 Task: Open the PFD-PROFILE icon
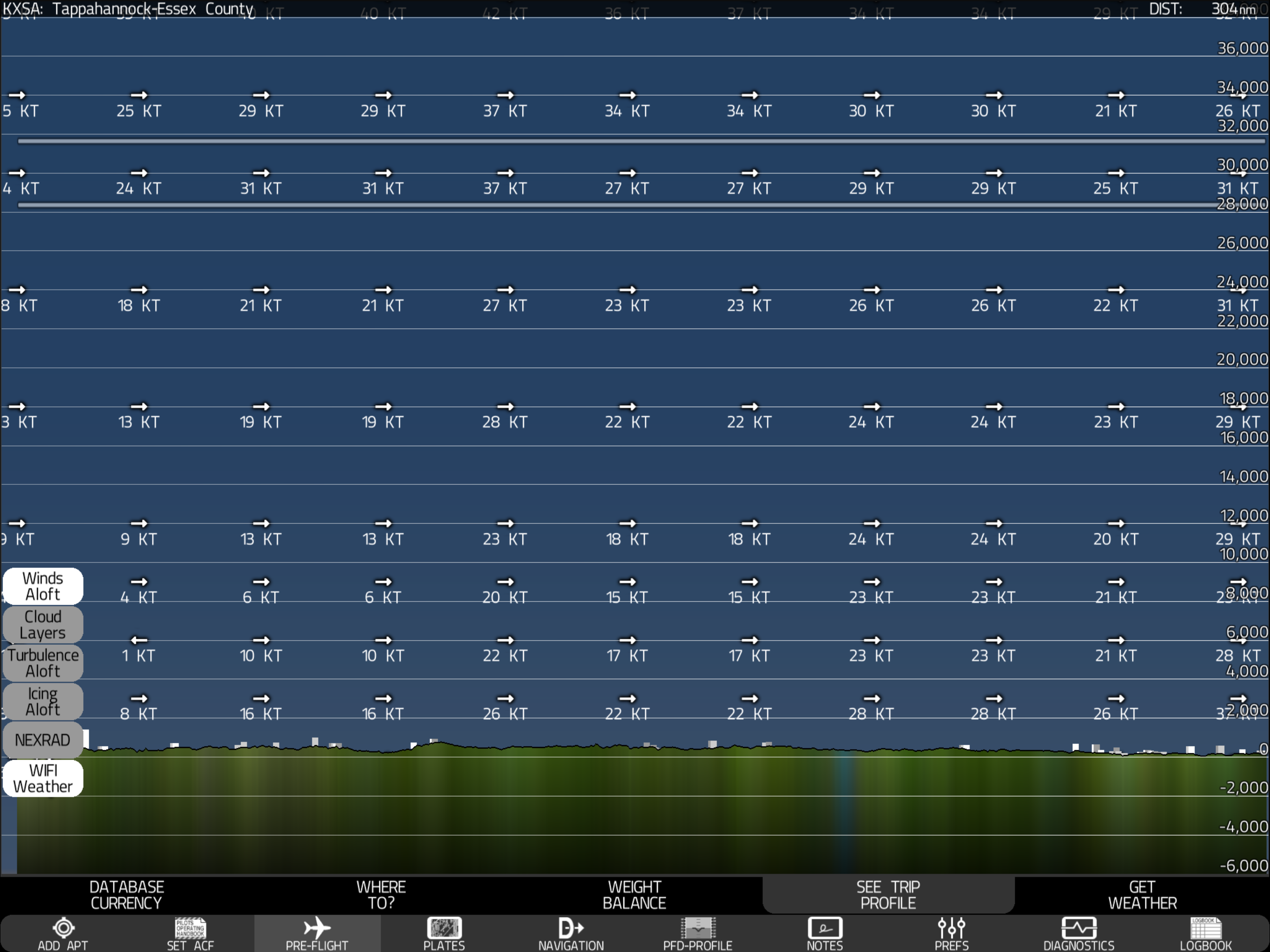tap(698, 928)
